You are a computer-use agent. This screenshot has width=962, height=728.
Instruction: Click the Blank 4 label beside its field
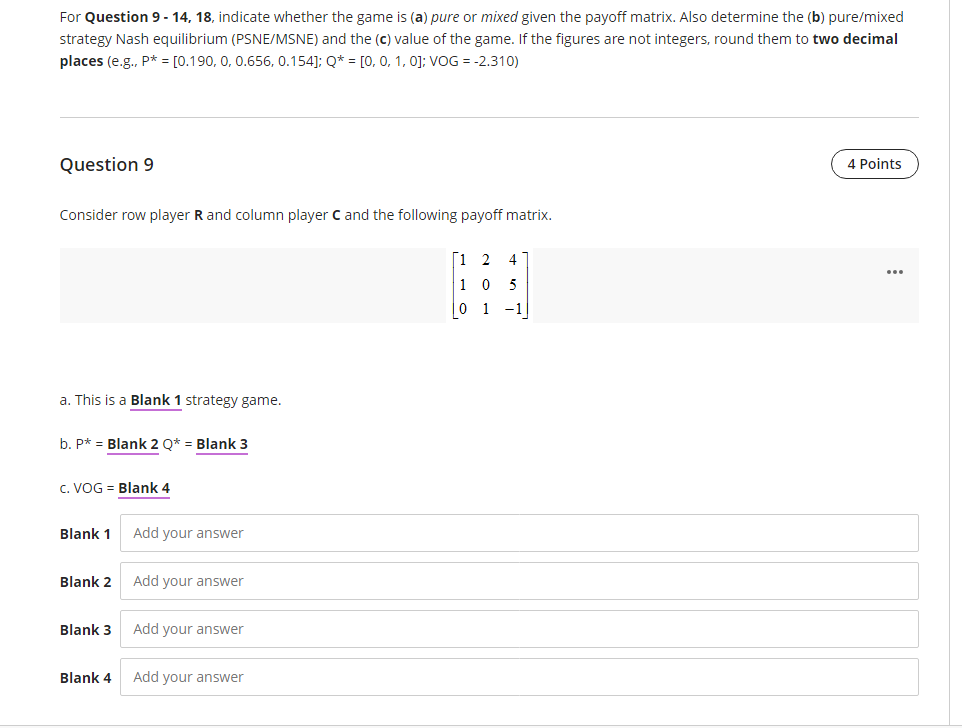coord(85,677)
